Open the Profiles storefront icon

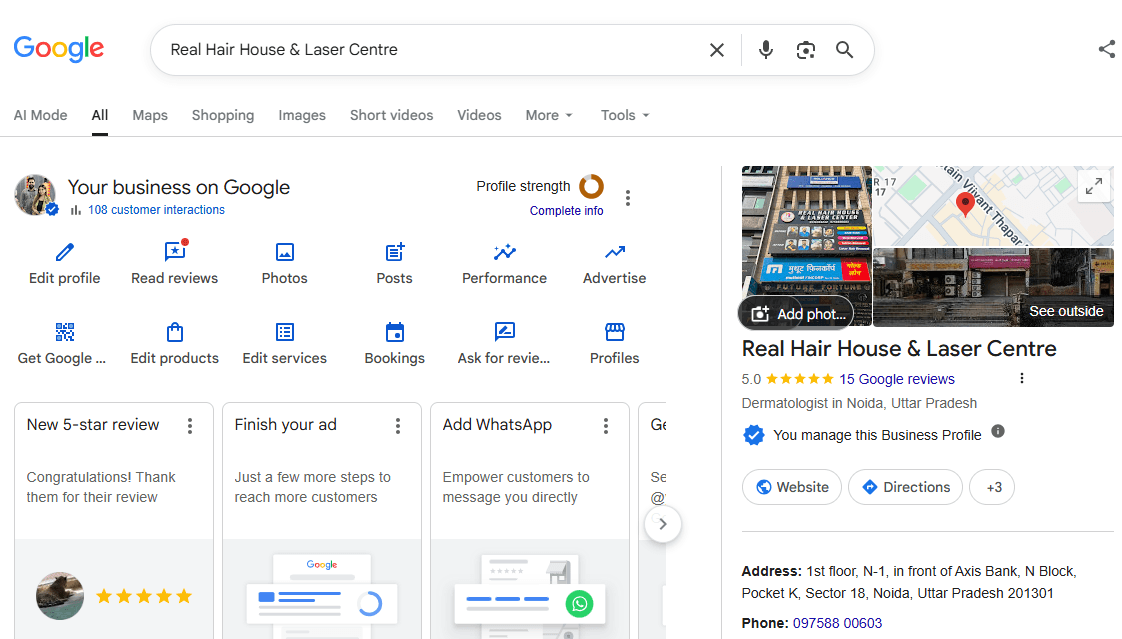615,332
